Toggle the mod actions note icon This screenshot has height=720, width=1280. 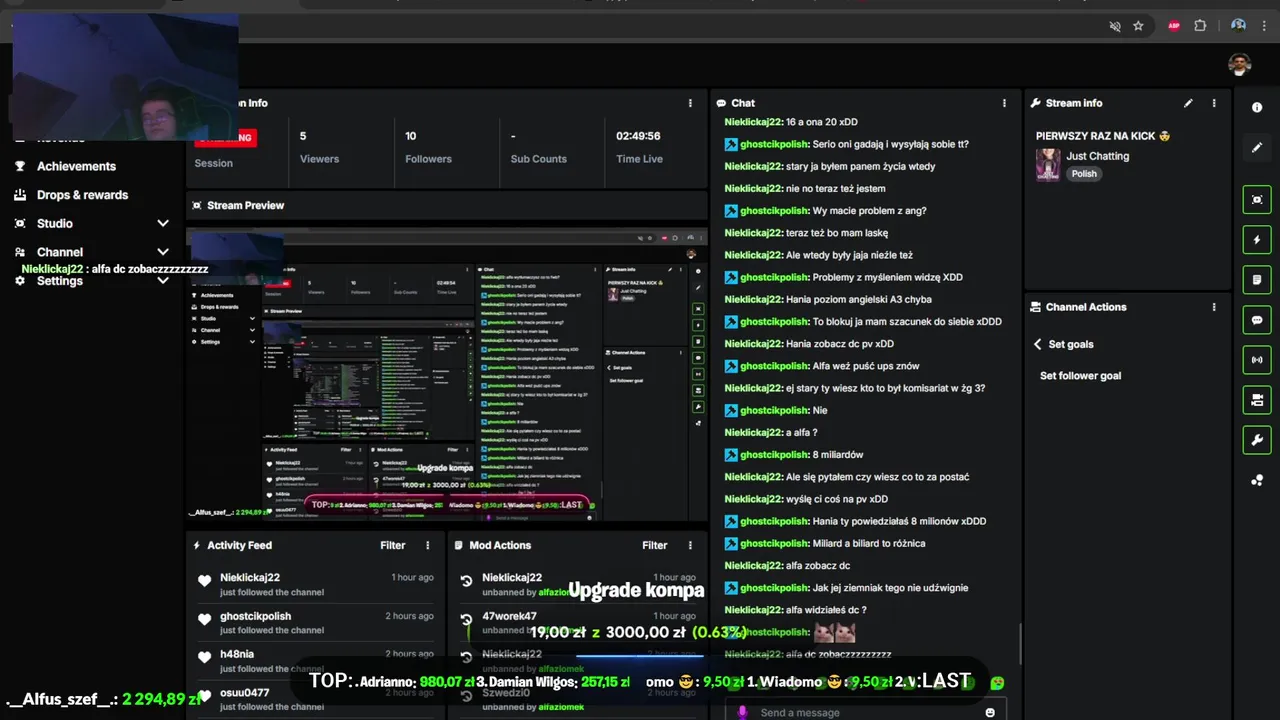click(x=1257, y=280)
